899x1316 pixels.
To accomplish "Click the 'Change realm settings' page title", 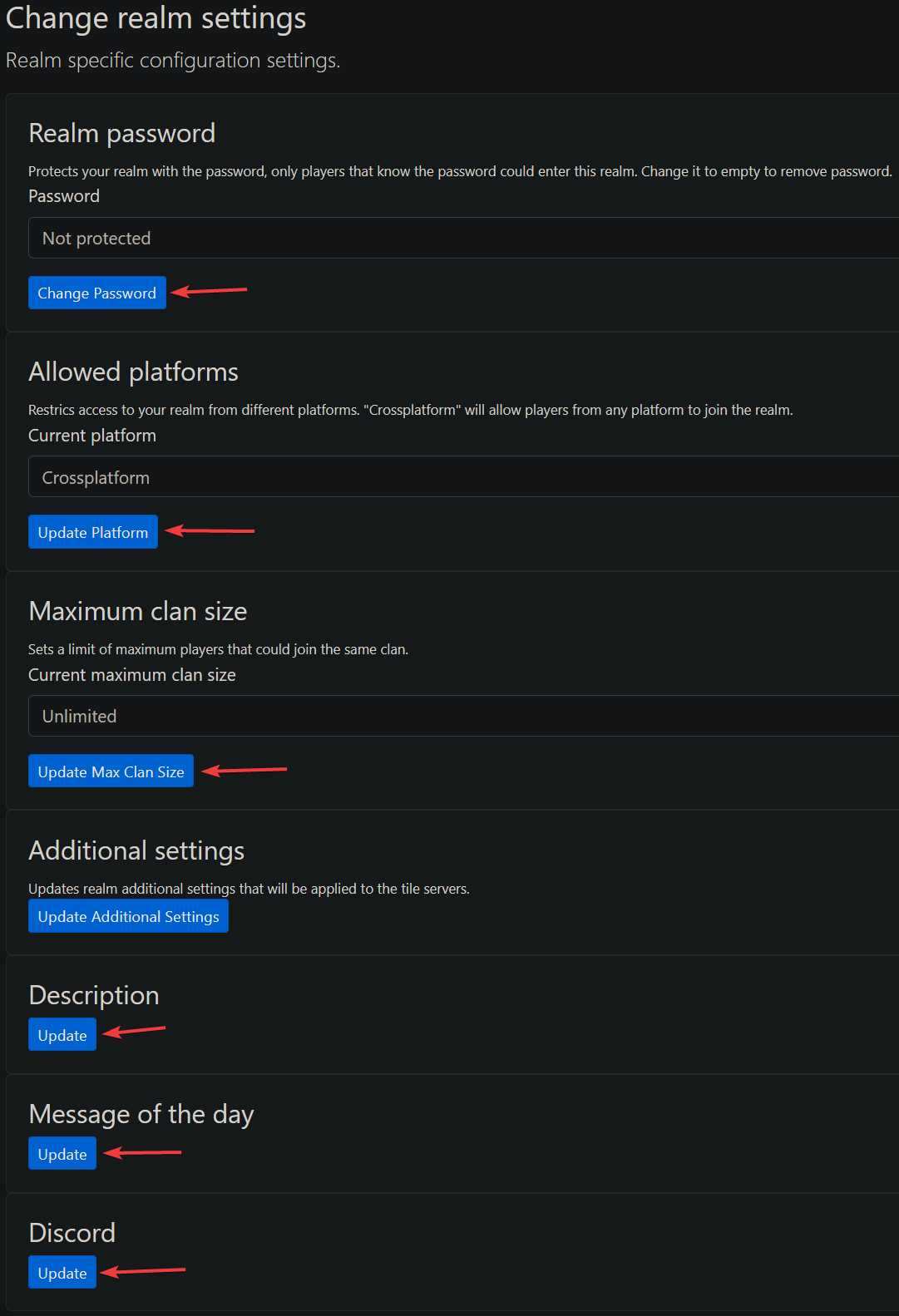I will (156, 18).
